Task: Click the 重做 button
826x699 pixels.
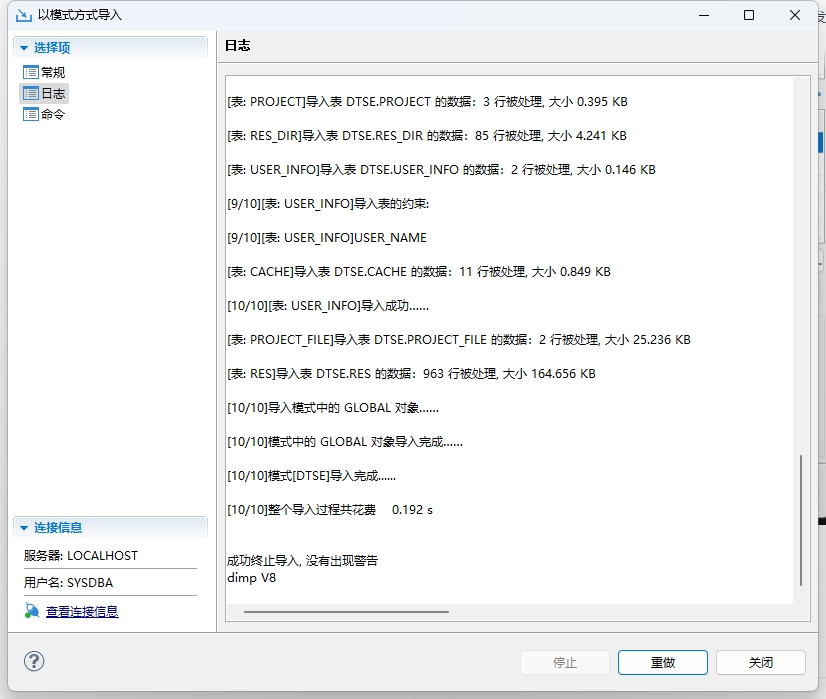Action: click(663, 662)
